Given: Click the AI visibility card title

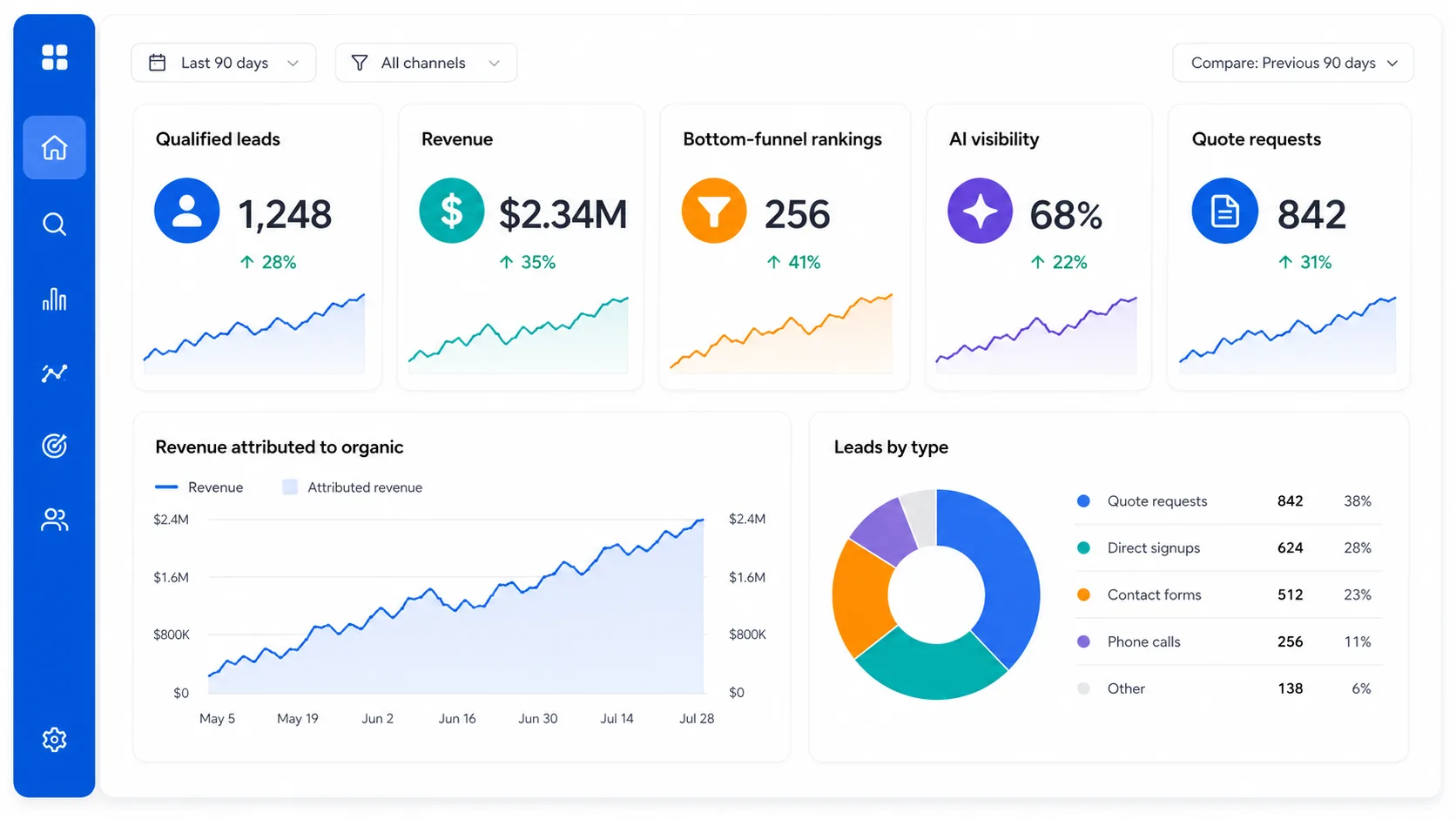Looking at the screenshot, I should 994,139.
